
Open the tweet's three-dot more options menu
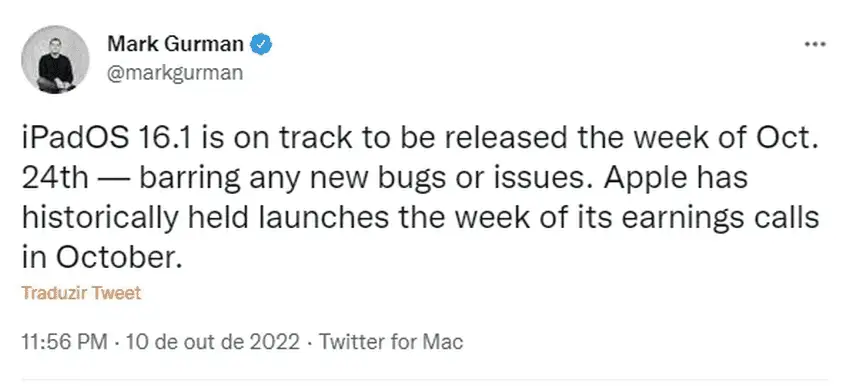pyautogui.click(x=815, y=44)
